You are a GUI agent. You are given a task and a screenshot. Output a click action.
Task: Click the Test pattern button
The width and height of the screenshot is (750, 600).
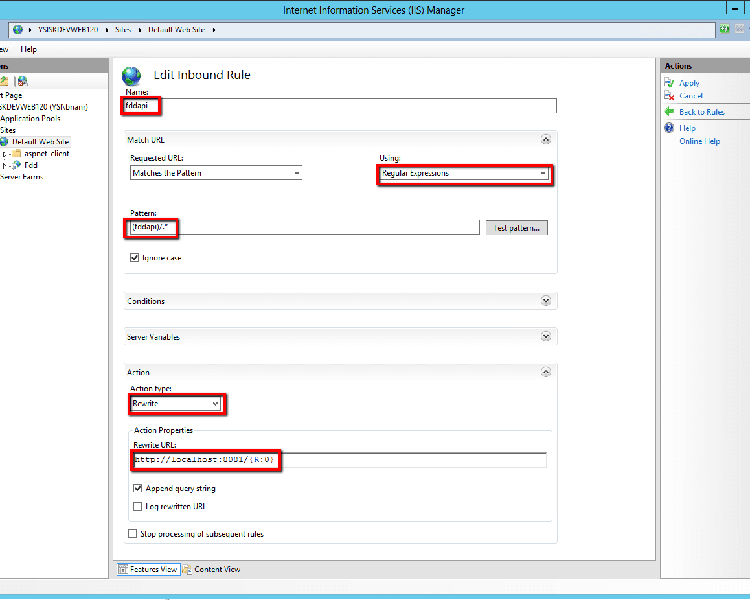point(515,228)
